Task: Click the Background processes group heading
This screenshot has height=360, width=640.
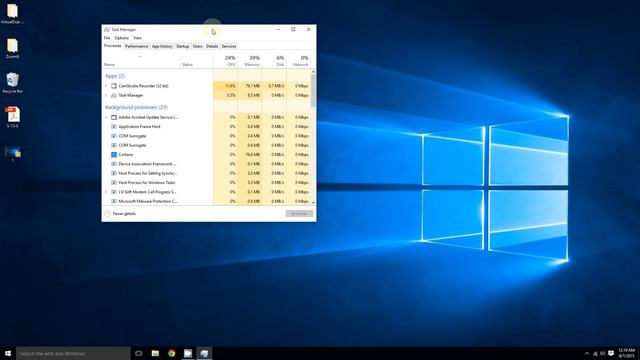Action: click(x=136, y=107)
